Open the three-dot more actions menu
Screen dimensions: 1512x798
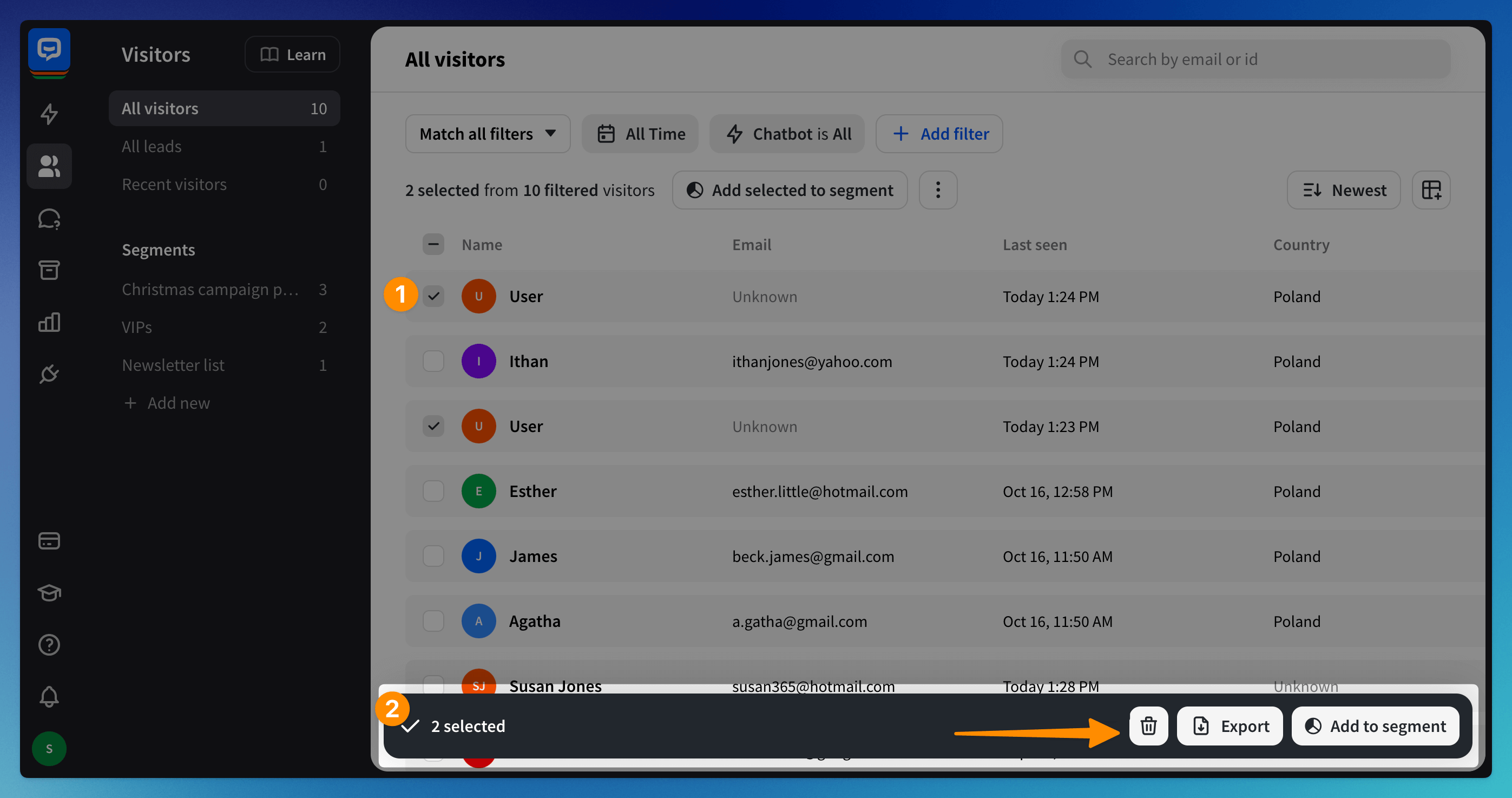(x=937, y=190)
